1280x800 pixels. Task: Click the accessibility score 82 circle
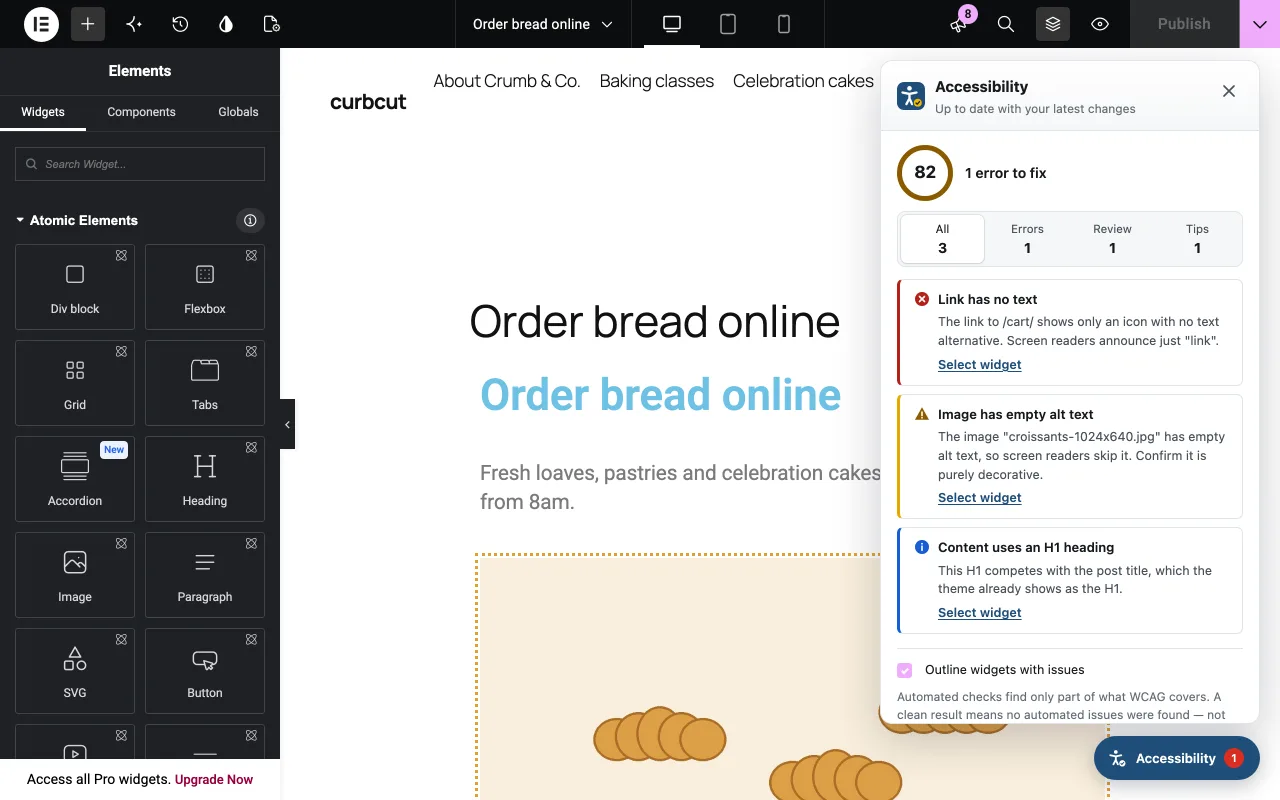[925, 172]
